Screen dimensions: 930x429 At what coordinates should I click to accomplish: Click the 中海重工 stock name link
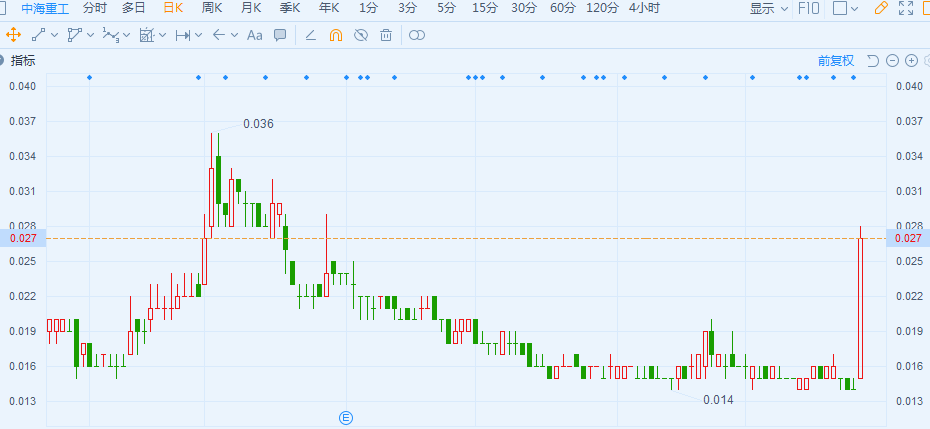[45, 8]
